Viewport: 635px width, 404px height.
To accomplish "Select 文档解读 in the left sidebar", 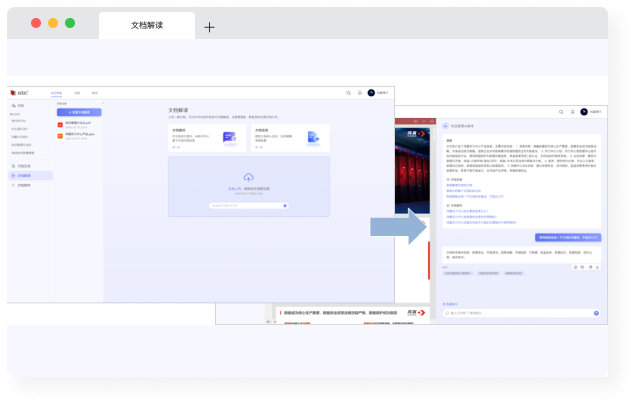I will (x=25, y=175).
